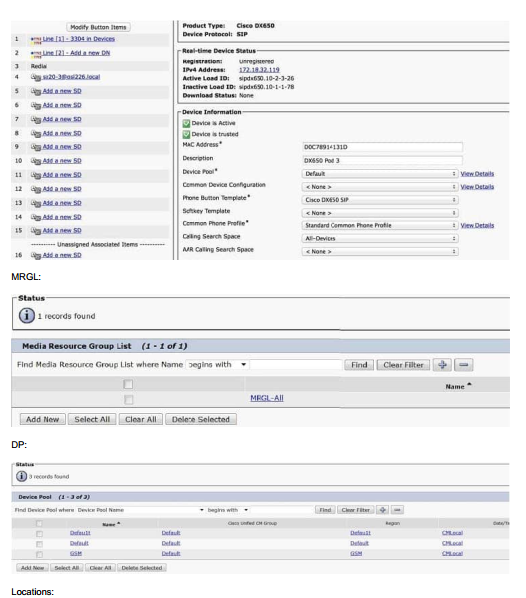The width and height of the screenshot is (526, 598).
Task: Click Delete Selected under the MRGL table
Action: tap(201, 419)
